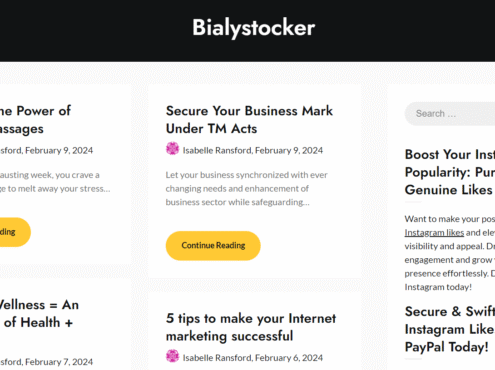
Task: Open 'Secure & Swift Instagram Likes PayPal' heading
Action: pos(450,329)
